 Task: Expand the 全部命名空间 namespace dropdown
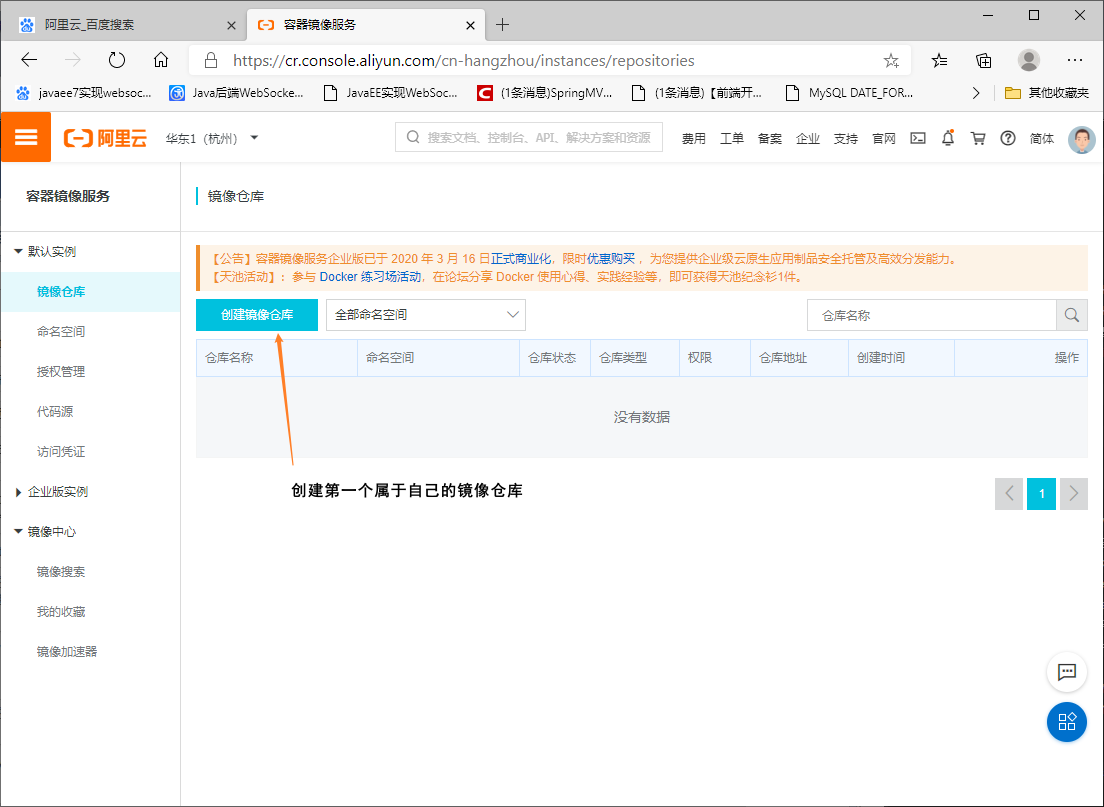[425, 315]
